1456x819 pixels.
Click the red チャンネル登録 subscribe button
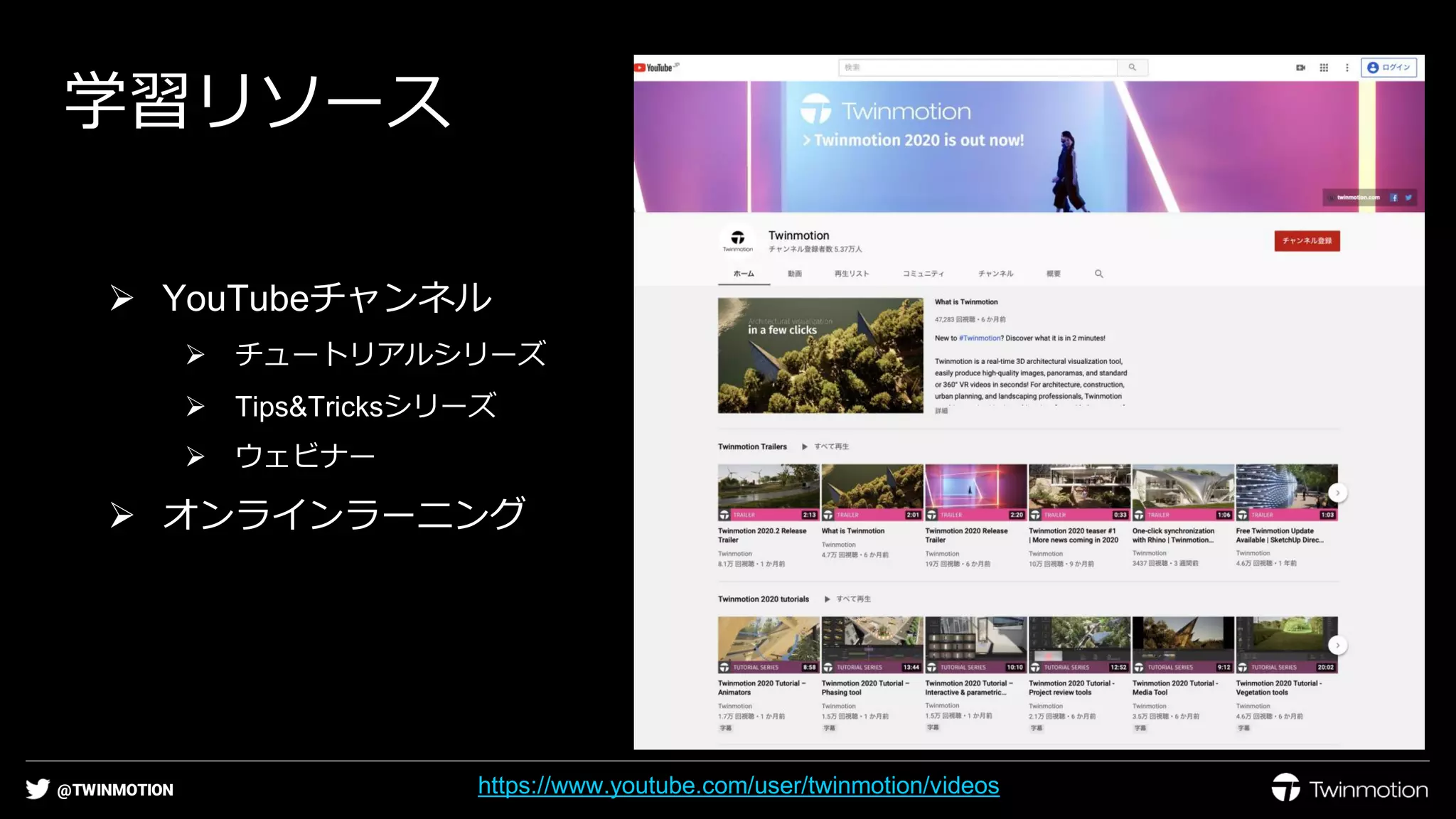coord(1307,241)
